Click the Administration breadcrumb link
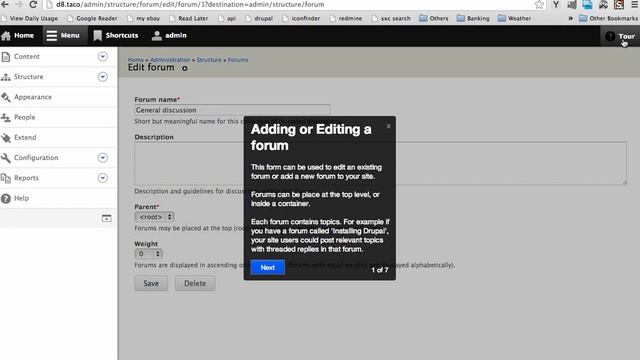 tap(170, 60)
